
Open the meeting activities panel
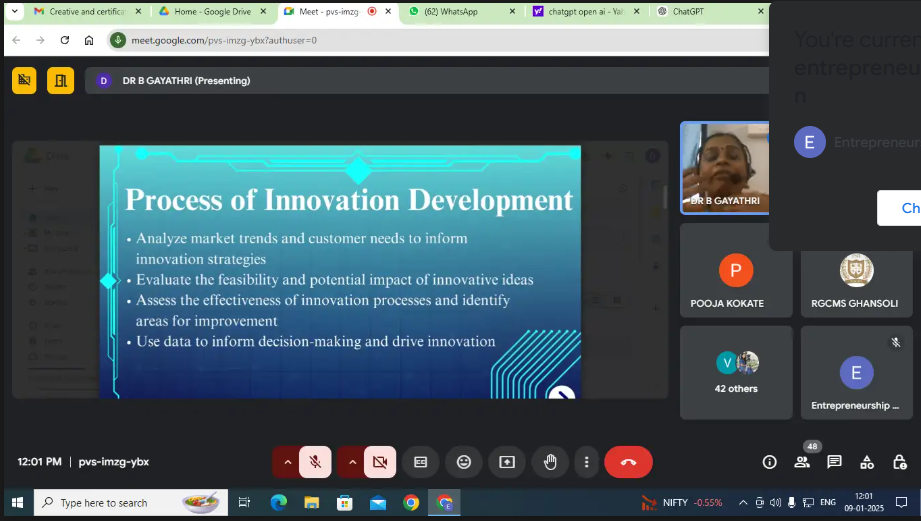[867, 462]
